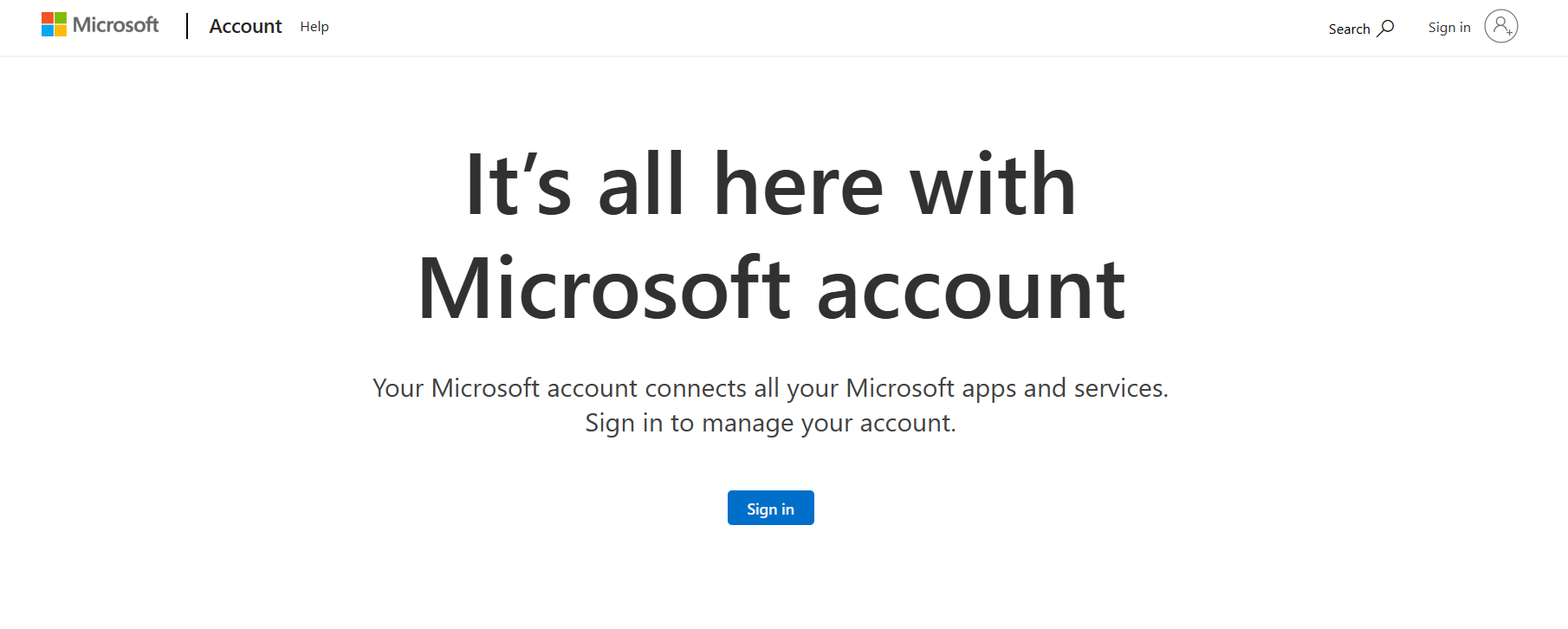The height and width of the screenshot is (629, 1568).
Task: Click the magnifying glass next to Search
Action: 1386,29
